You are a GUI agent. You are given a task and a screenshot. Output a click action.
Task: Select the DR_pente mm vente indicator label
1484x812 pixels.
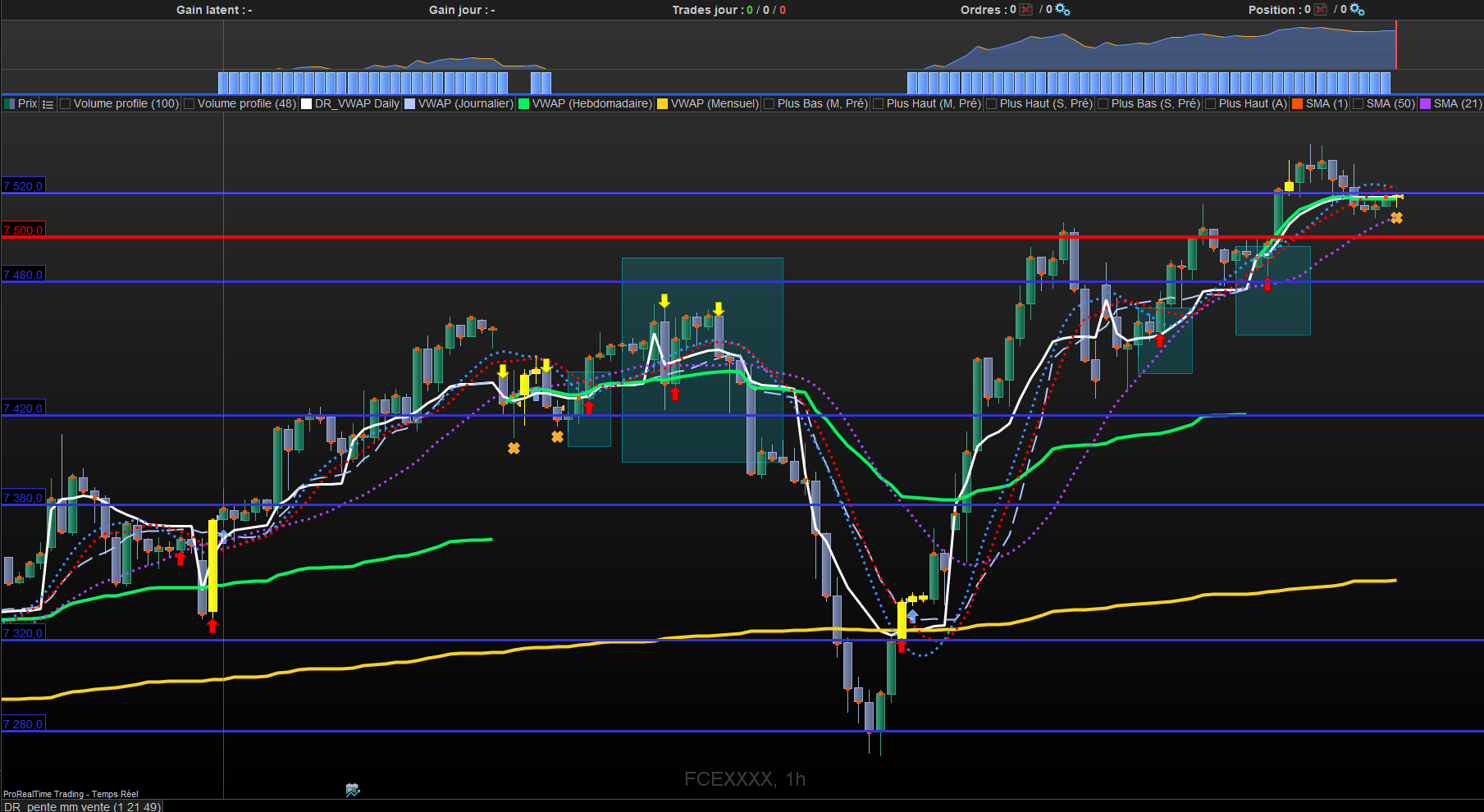pyautogui.click(x=81, y=806)
